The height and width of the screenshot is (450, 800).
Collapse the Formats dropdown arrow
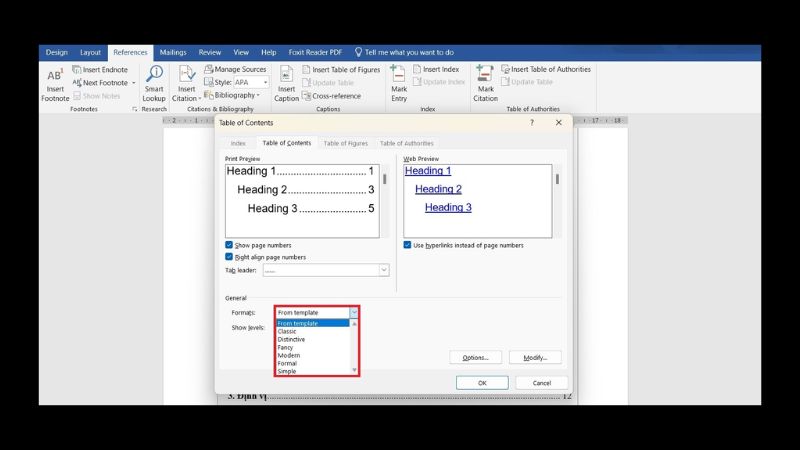(354, 312)
